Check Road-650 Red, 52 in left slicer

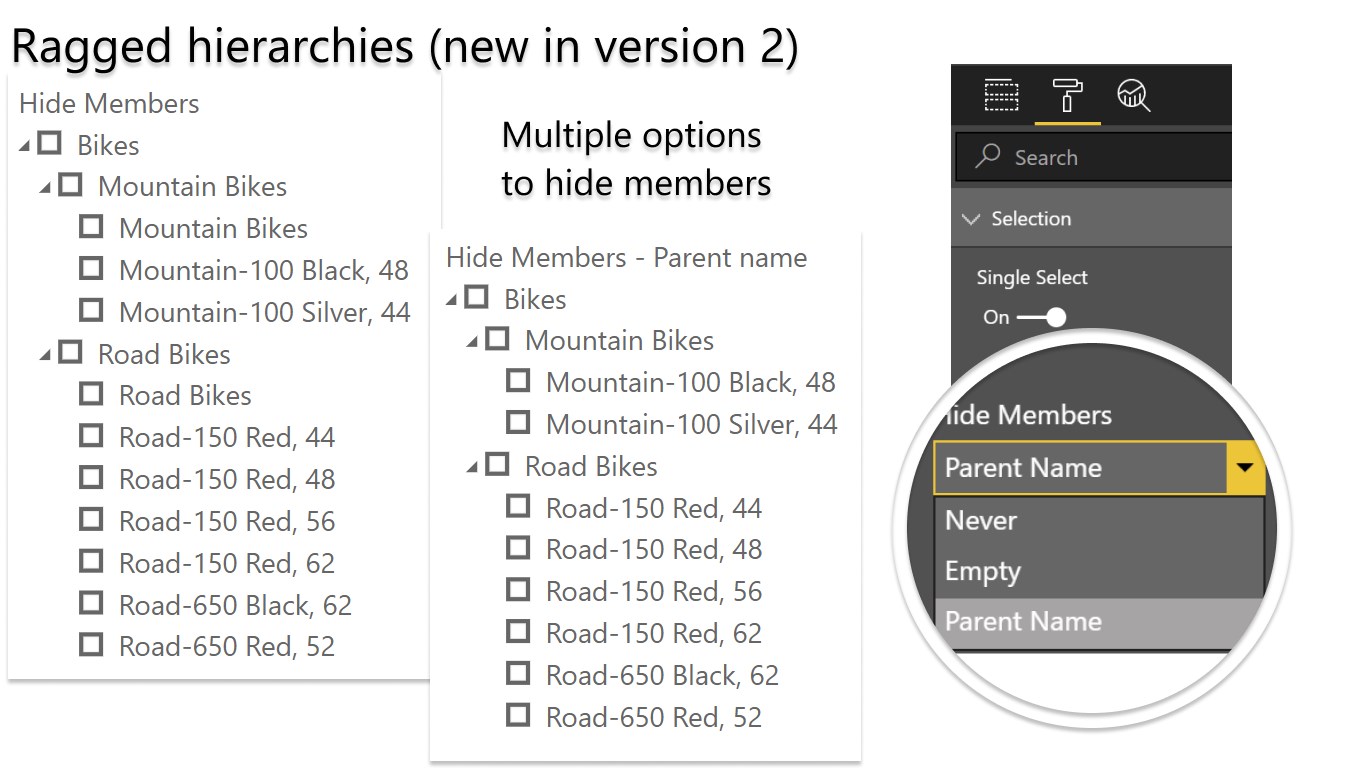coord(91,645)
